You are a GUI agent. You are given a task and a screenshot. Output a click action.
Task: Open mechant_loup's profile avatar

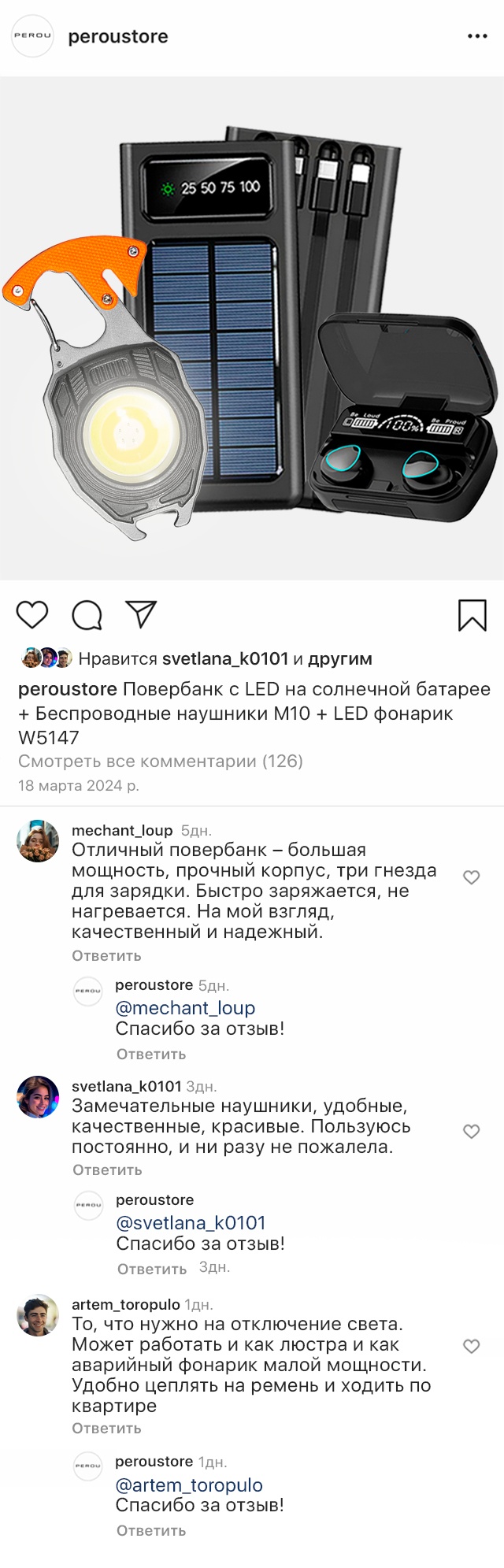38,841
